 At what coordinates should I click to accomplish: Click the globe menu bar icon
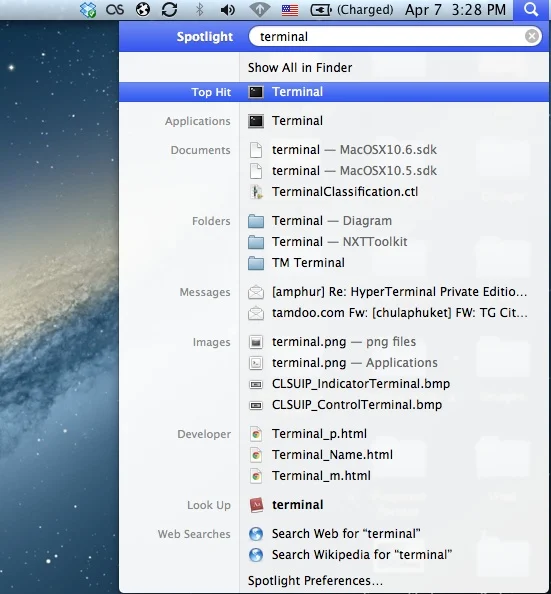click(x=142, y=9)
